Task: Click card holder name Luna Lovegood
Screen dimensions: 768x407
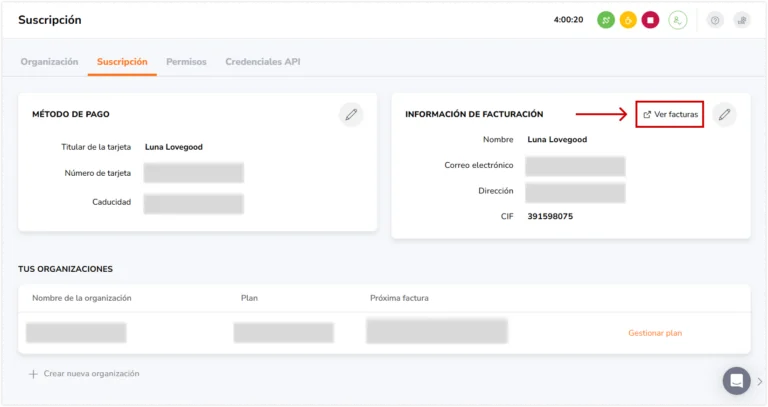Action: tap(174, 147)
